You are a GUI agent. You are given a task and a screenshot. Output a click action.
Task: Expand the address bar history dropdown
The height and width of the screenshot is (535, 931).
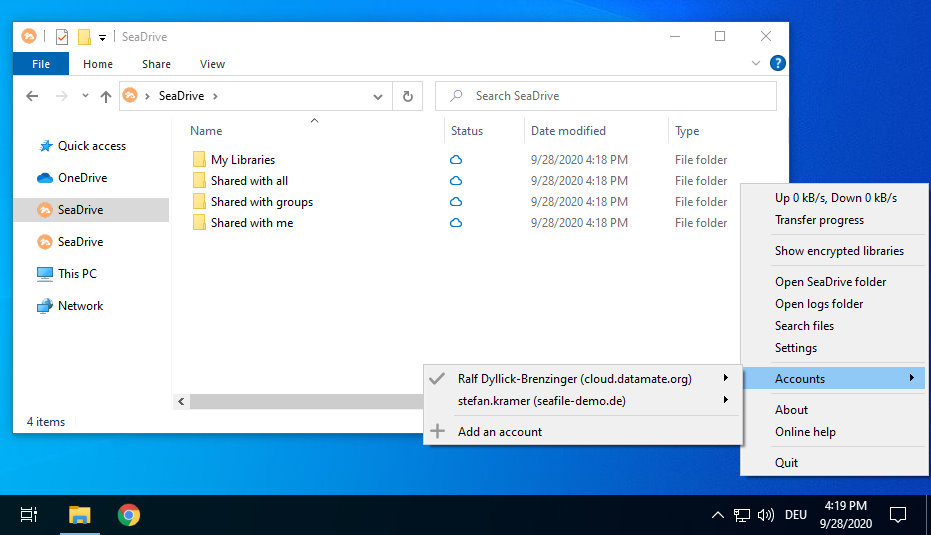tap(378, 97)
